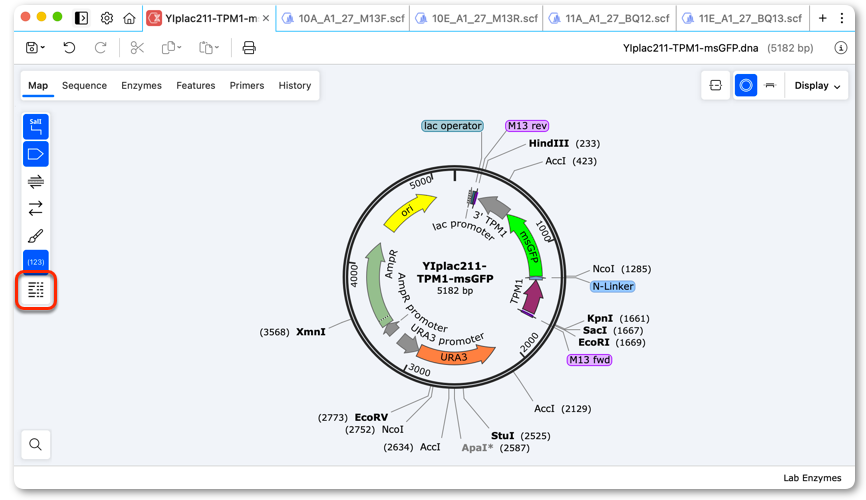Toggle the (123) numbering button

click(36, 262)
